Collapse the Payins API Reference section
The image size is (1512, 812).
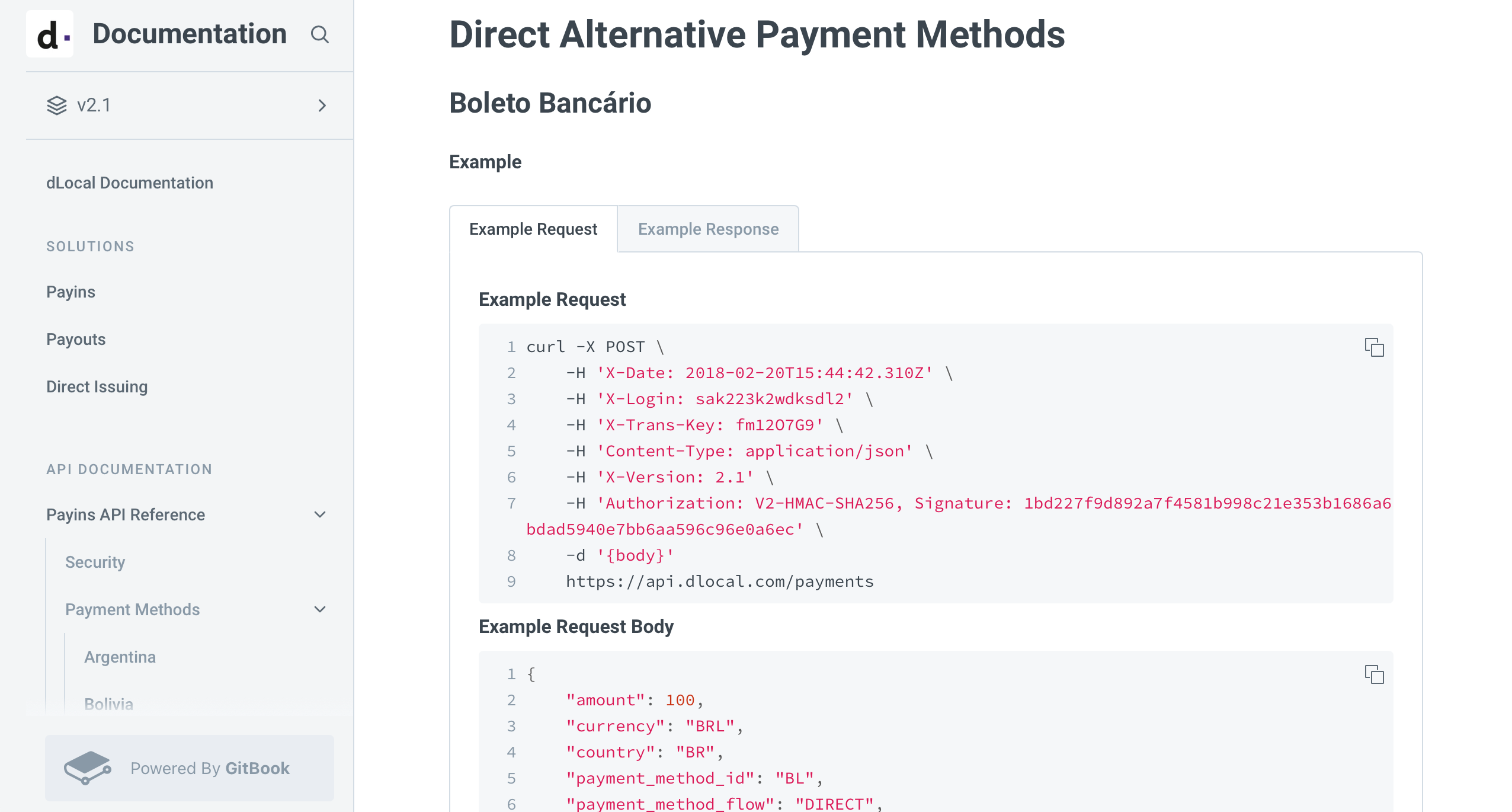[320, 514]
